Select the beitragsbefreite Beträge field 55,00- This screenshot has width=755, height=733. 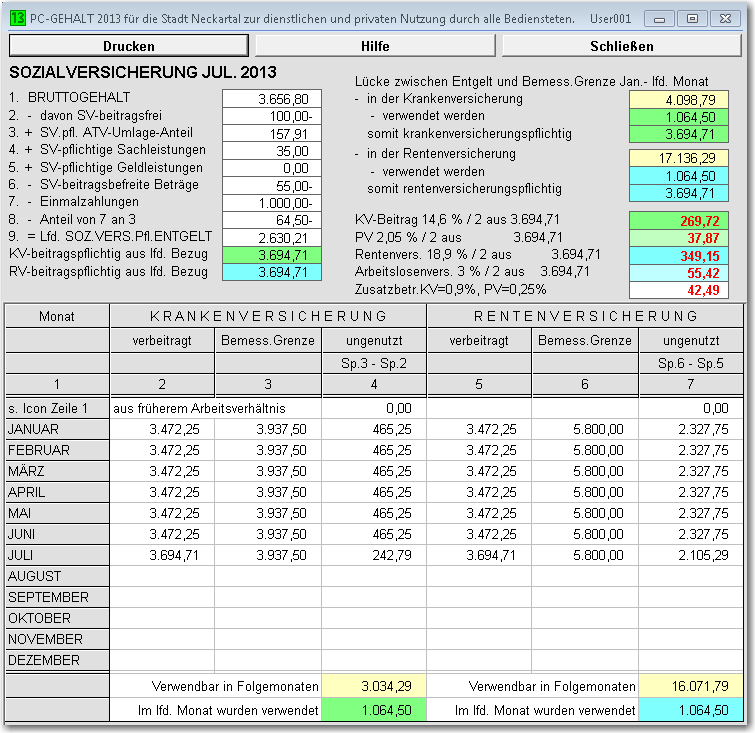pyautogui.click(x=272, y=185)
